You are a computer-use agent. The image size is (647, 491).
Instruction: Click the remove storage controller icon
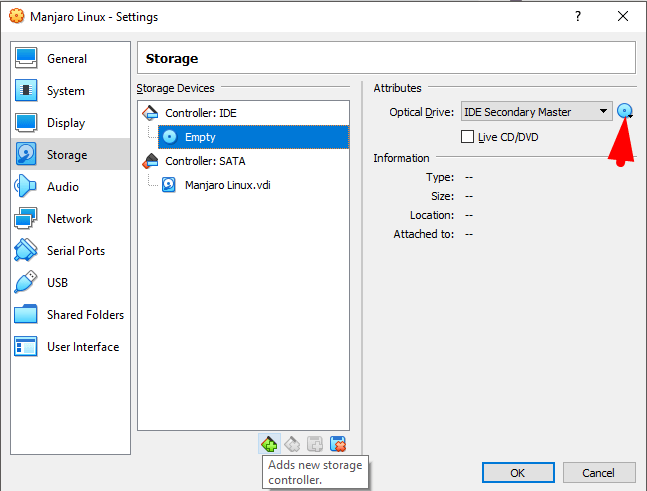pos(292,444)
